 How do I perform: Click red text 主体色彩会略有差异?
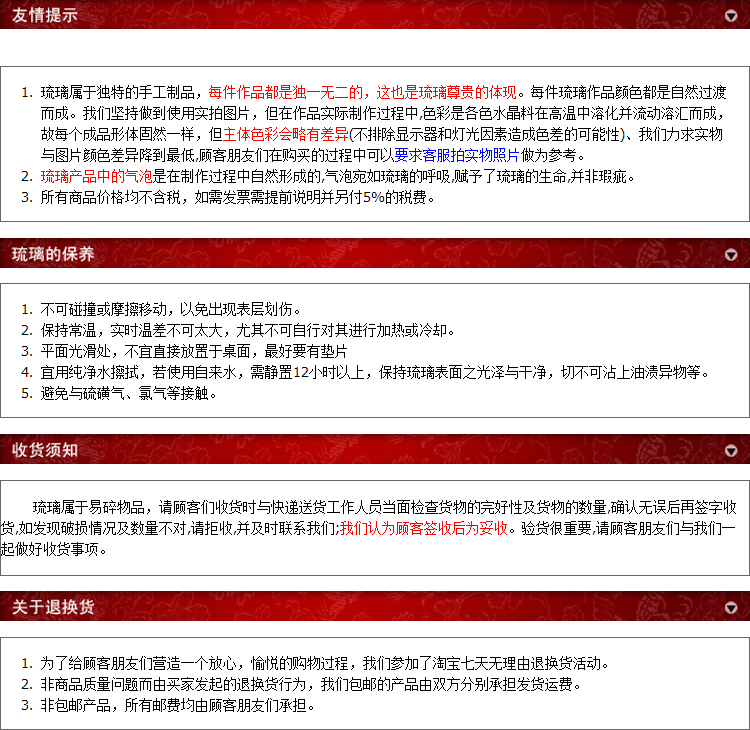click(286, 134)
